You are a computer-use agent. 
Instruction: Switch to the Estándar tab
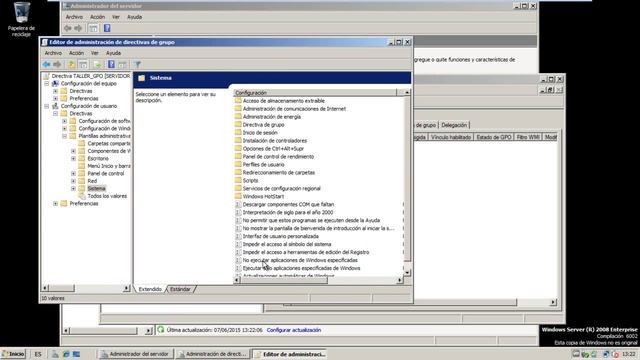(x=180, y=289)
